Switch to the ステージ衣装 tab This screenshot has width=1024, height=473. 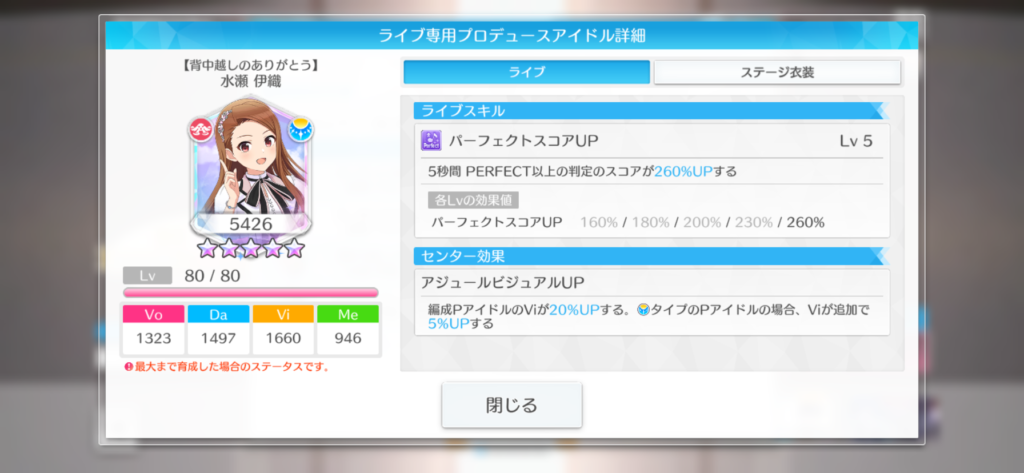tap(777, 72)
